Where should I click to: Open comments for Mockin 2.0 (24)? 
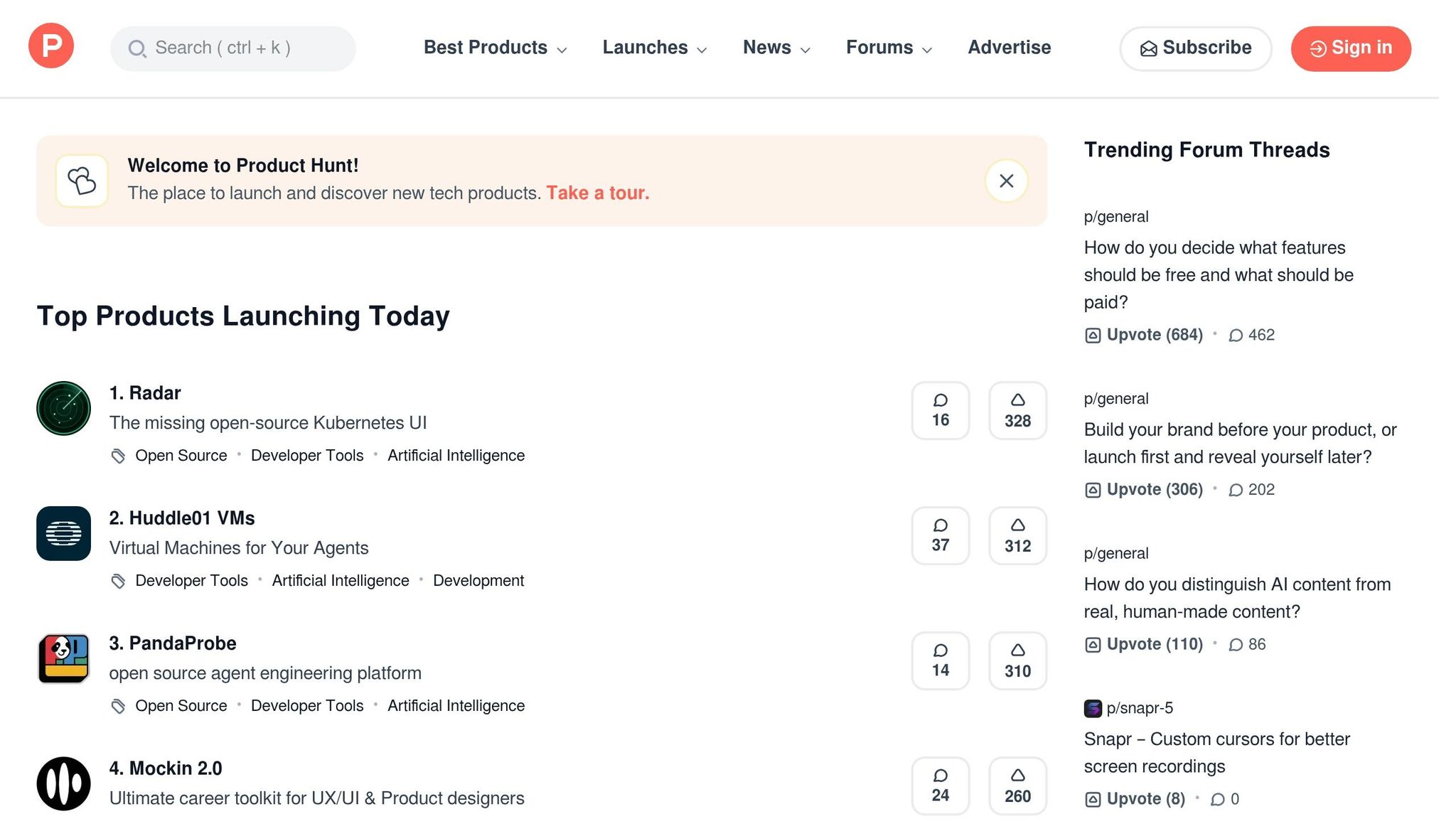click(x=941, y=786)
